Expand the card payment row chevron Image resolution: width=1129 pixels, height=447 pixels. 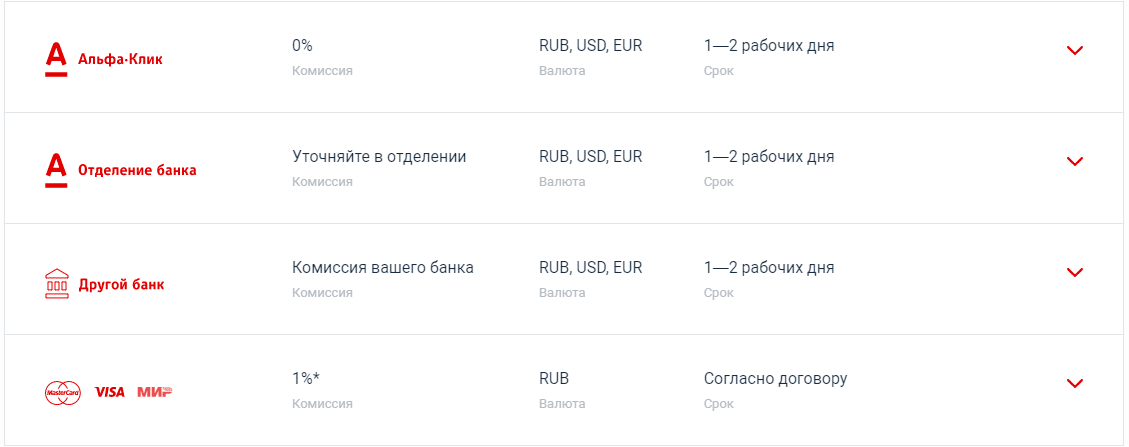pos(1075,384)
